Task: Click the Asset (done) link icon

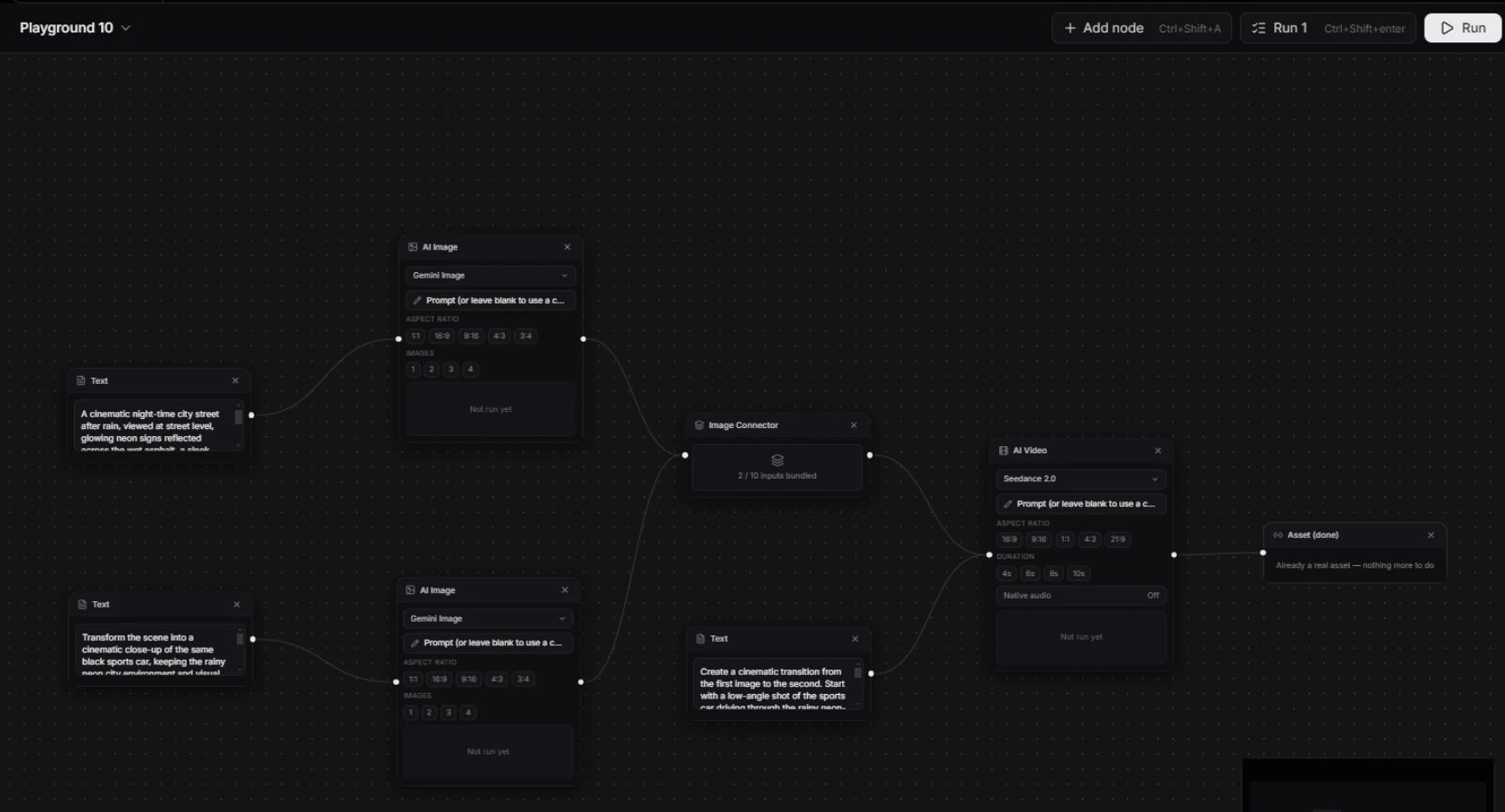Action: pos(1278,535)
